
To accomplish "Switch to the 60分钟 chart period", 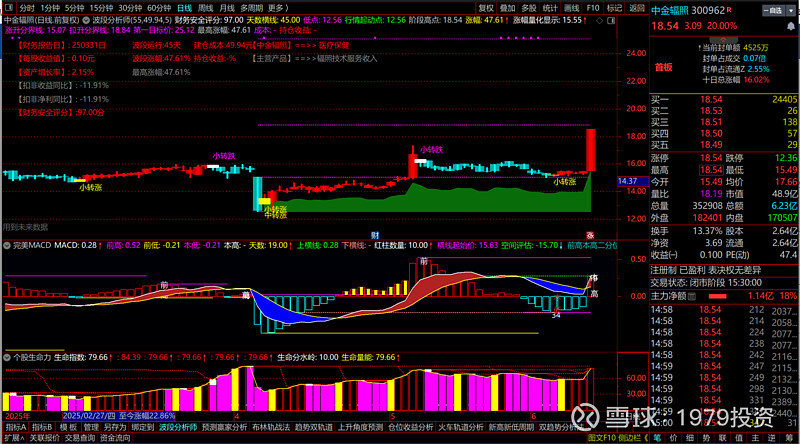I will click(x=159, y=8).
